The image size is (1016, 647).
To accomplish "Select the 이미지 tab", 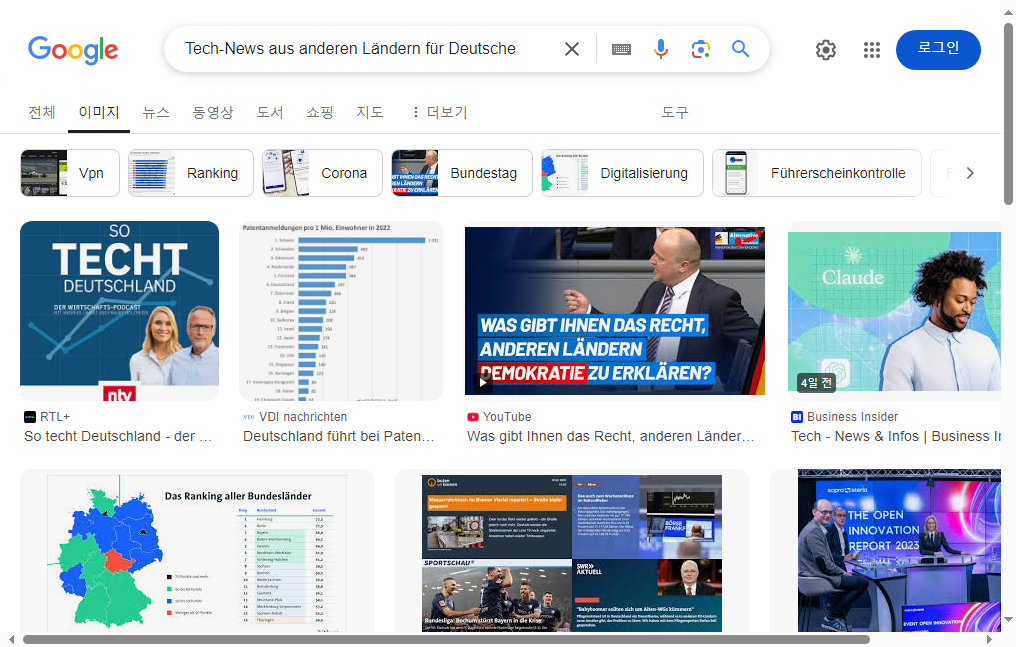I will tap(98, 112).
